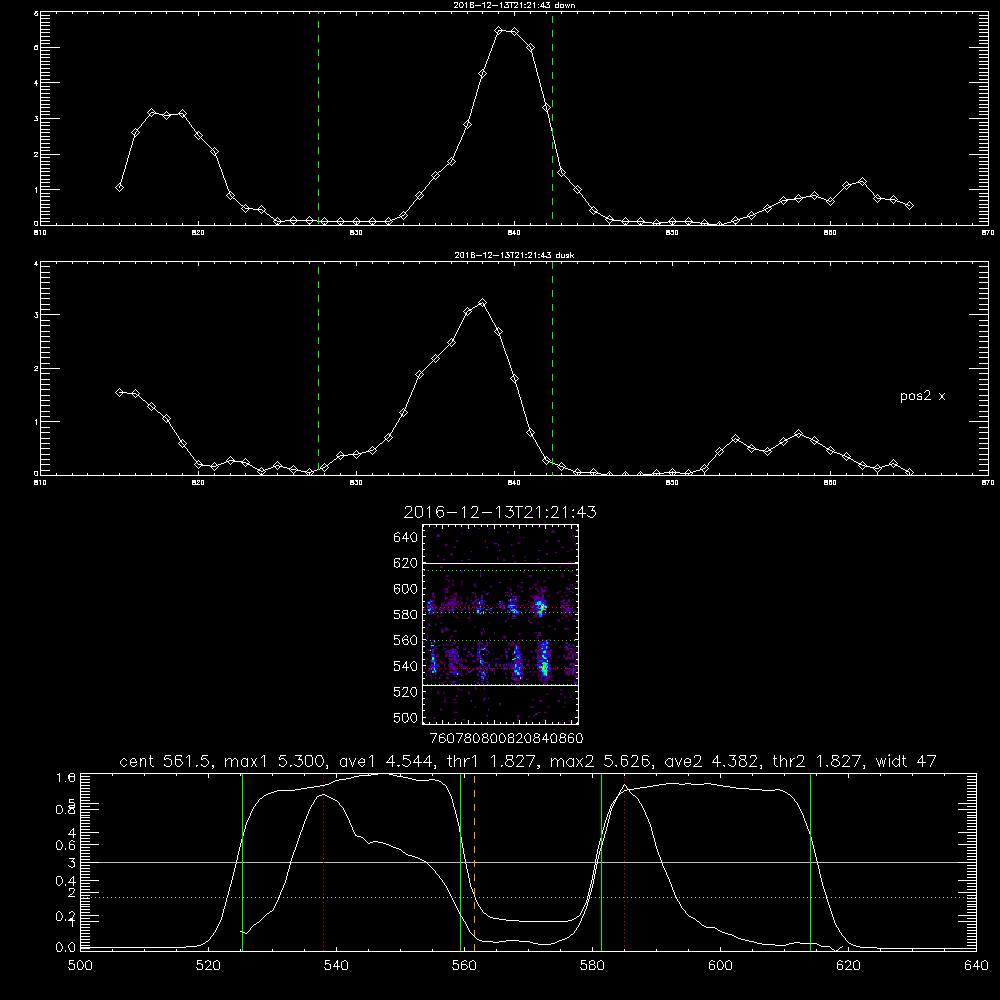
Task: Click the '600' y-axis label of spectral image
Action: tap(406, 589)
